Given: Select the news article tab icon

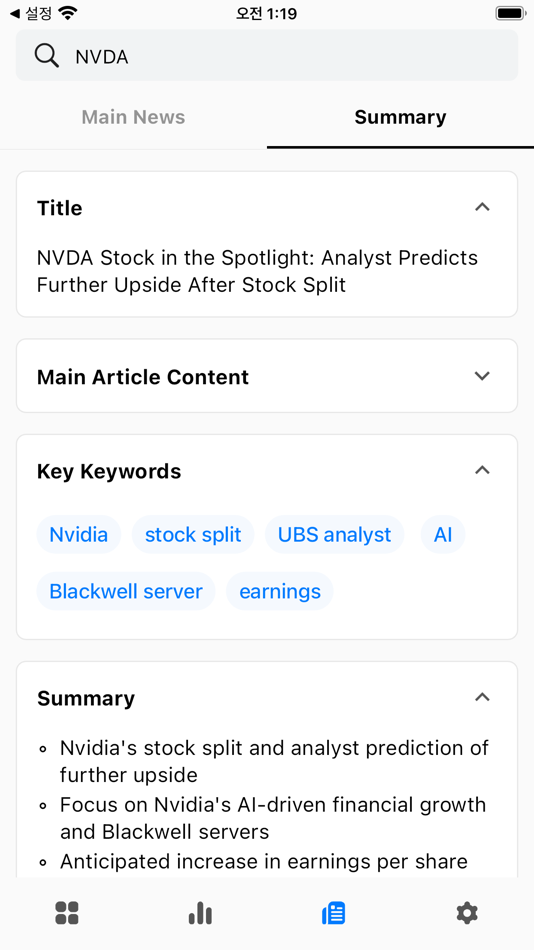Looking at the screenshot, I should [x=333, y=912].
